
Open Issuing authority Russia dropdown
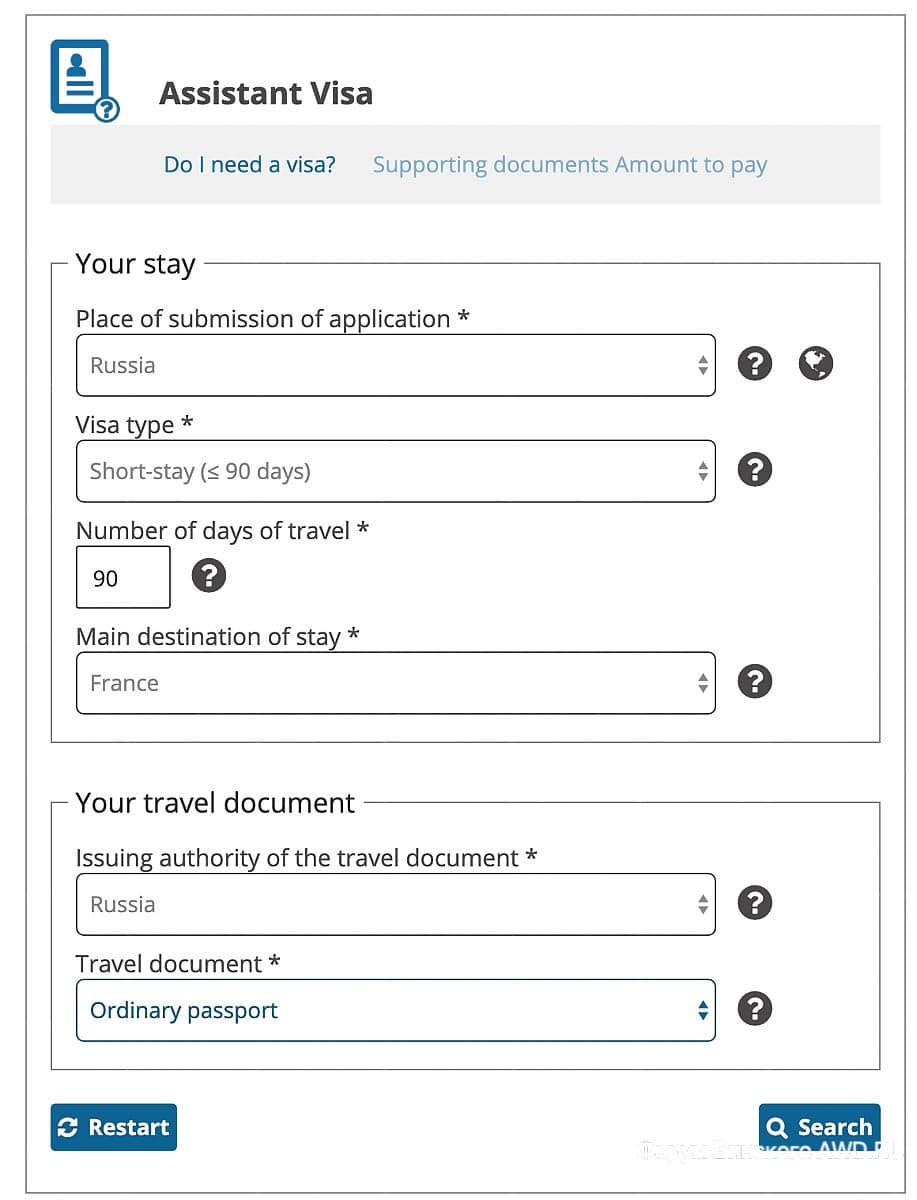(x=395, y=904)
